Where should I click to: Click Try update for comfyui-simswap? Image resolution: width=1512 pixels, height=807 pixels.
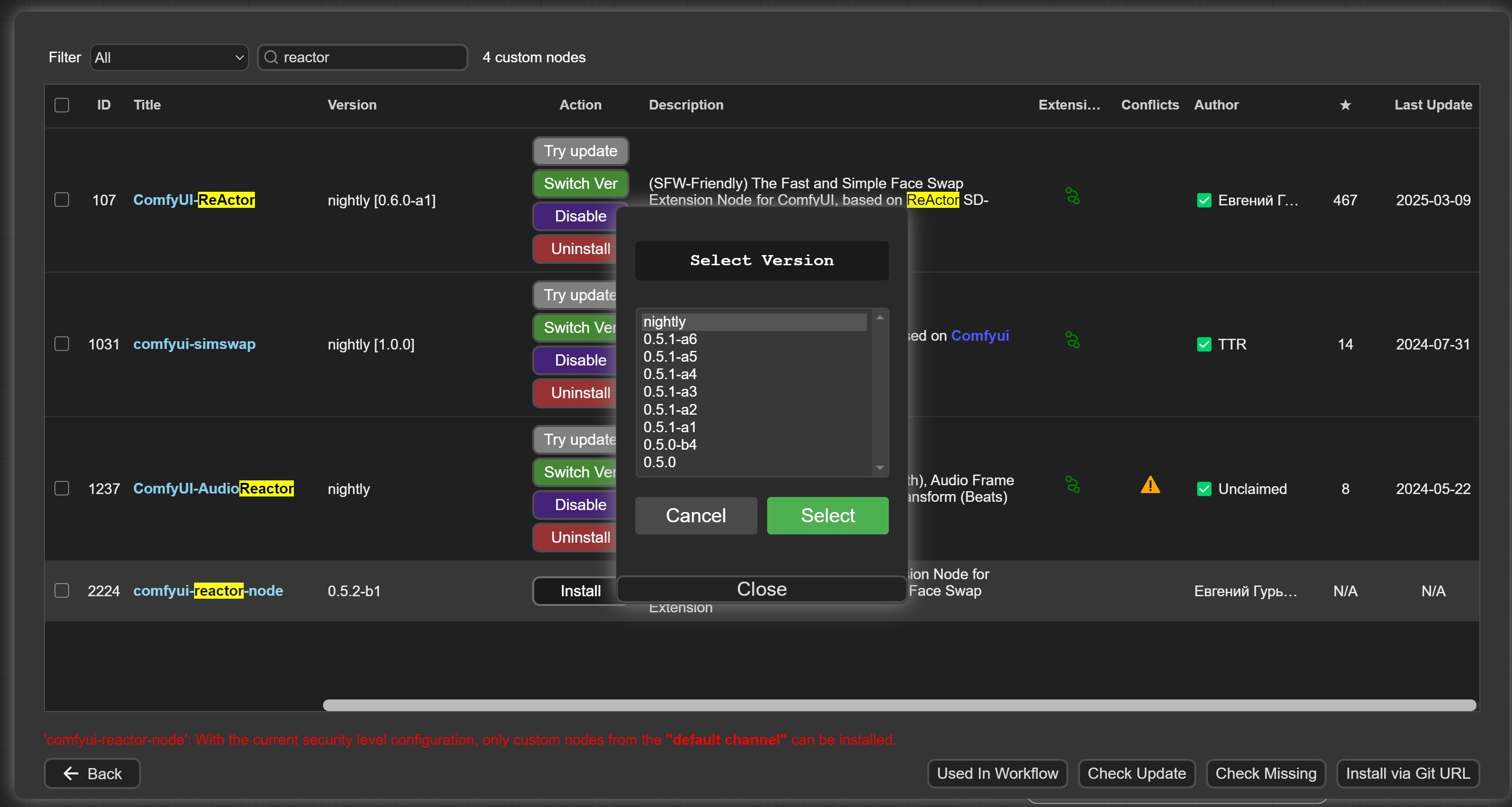[575, 295]
